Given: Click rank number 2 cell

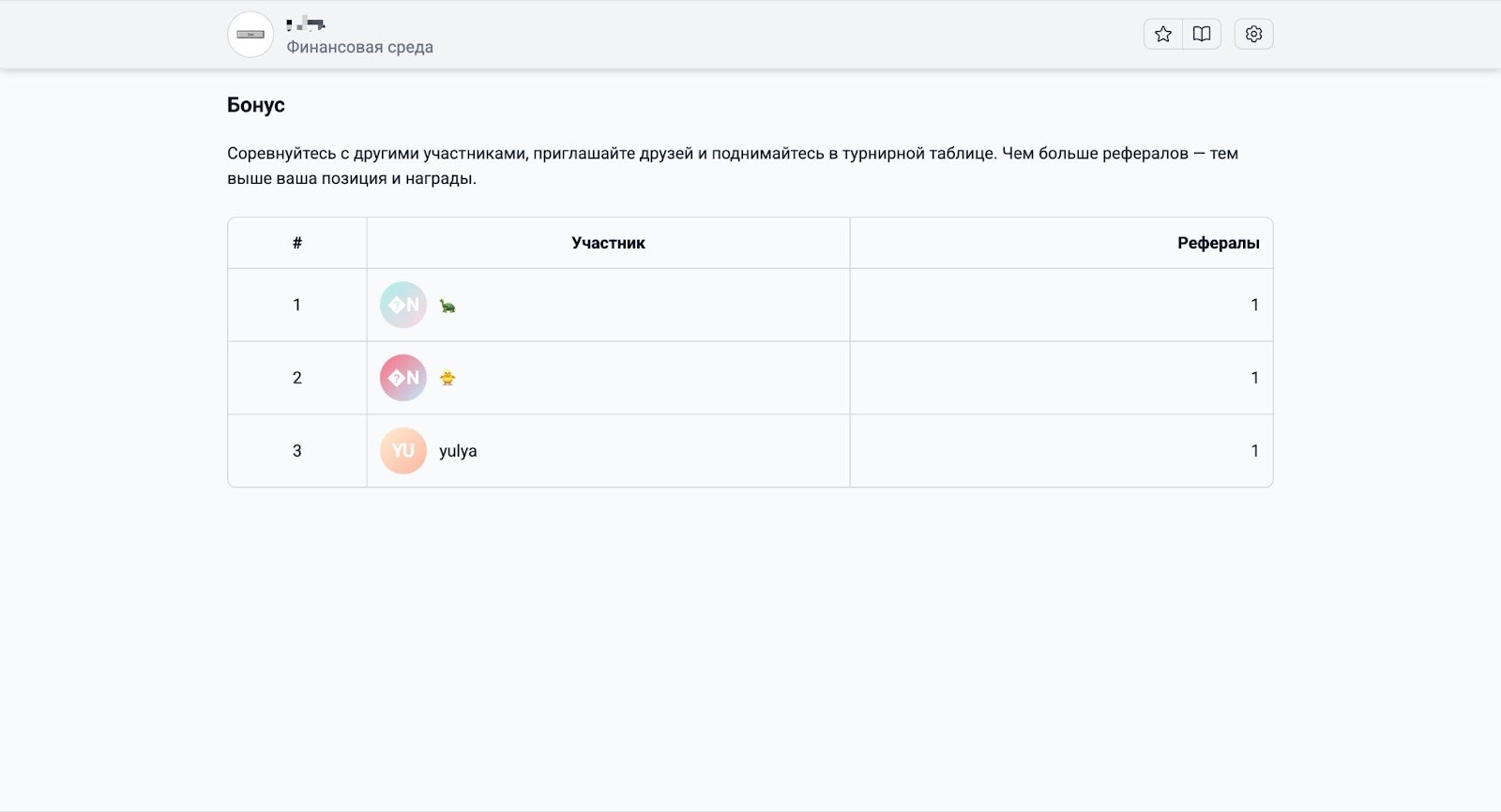Looking at the screenshot, I should pos(297,378).
